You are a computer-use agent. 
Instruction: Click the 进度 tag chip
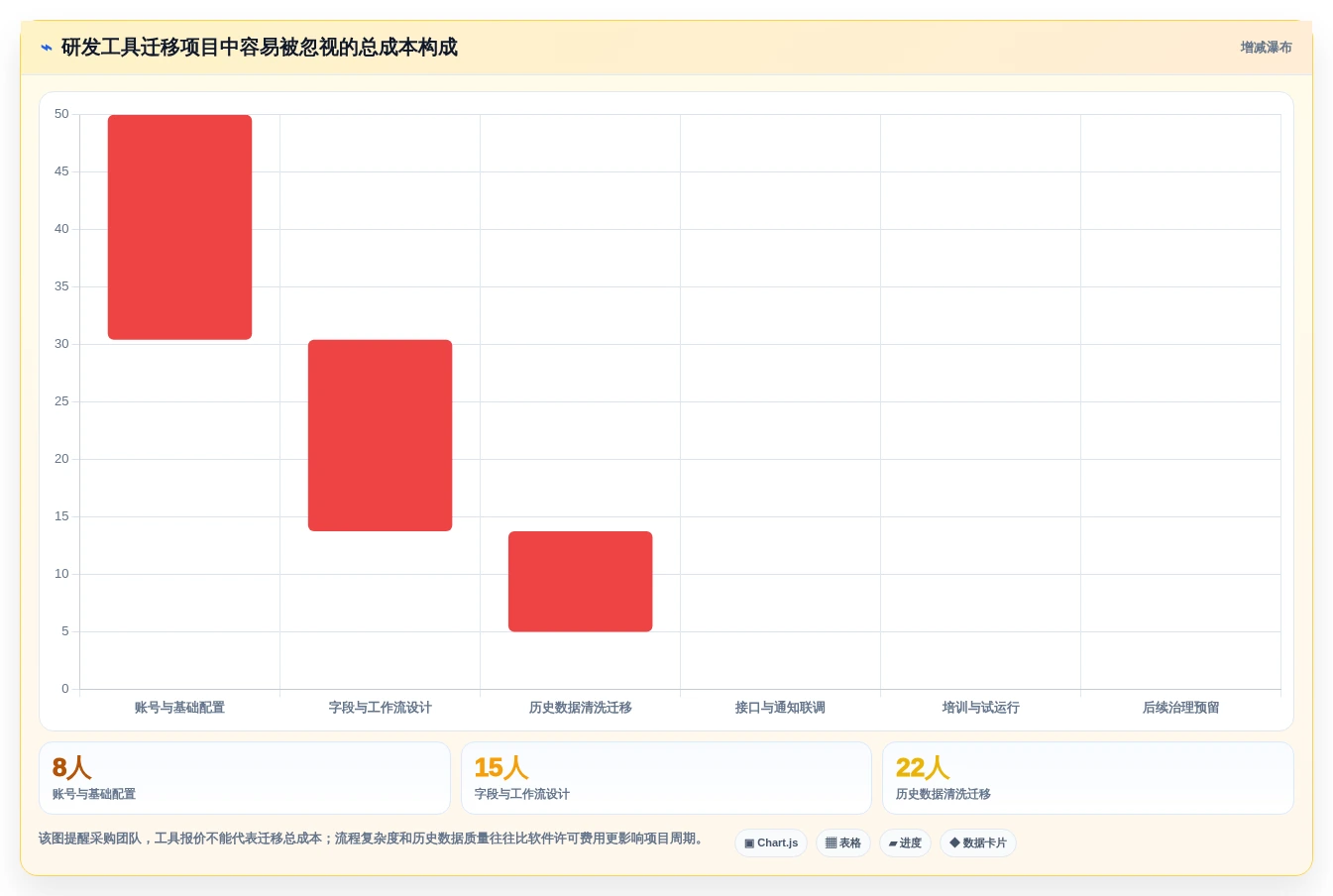(905, 843)
